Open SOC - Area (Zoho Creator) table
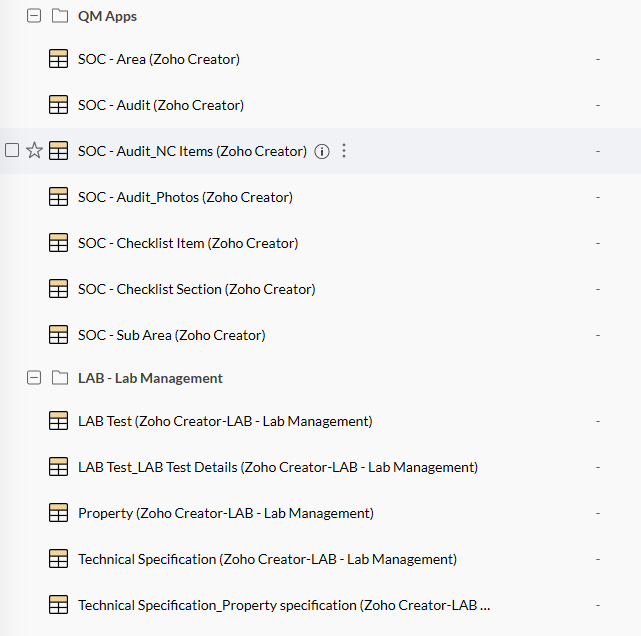The height and width of the screenshot is (636, 641). [x=159, y=59]
